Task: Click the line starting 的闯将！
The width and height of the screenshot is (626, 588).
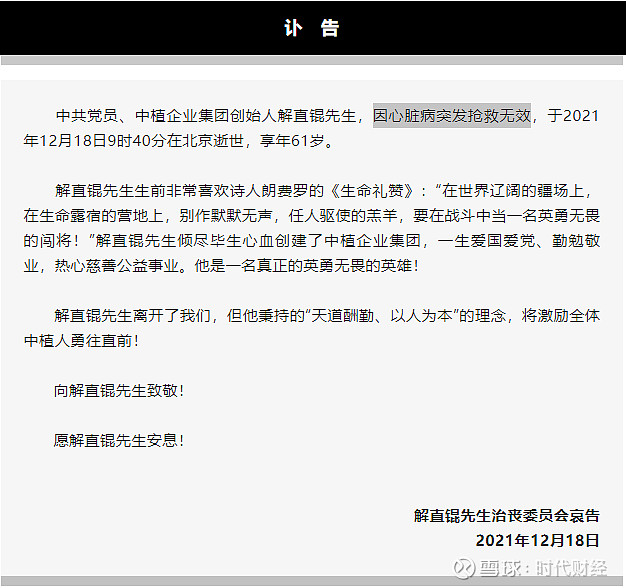Action: (x=311, y=241)
